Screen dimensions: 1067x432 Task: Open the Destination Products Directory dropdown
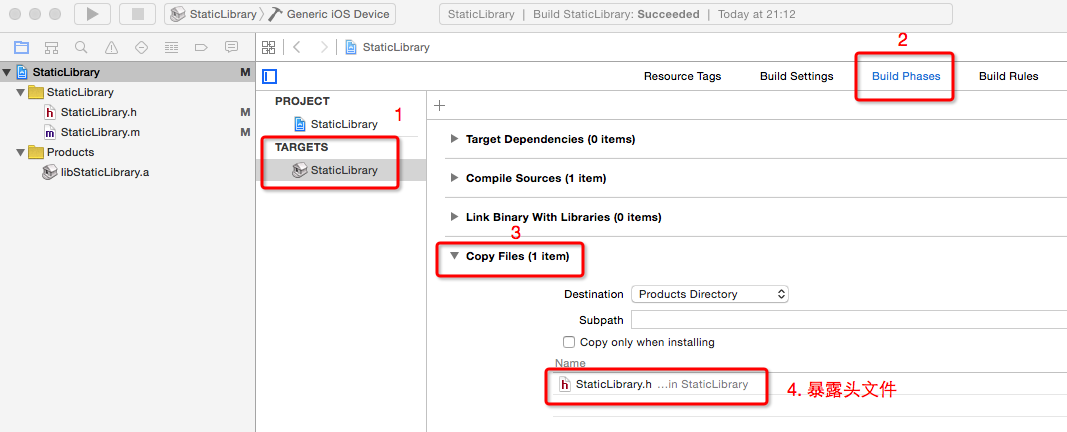coord(710,294)
